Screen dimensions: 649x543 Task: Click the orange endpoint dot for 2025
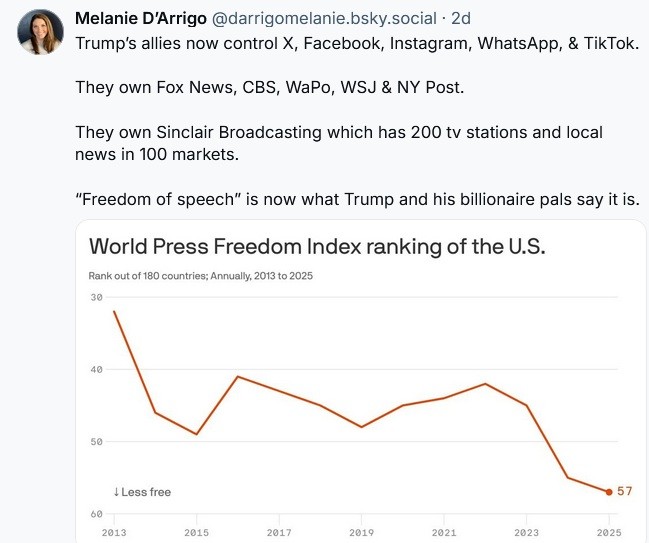pyautogui.click(x=608, y=492)
